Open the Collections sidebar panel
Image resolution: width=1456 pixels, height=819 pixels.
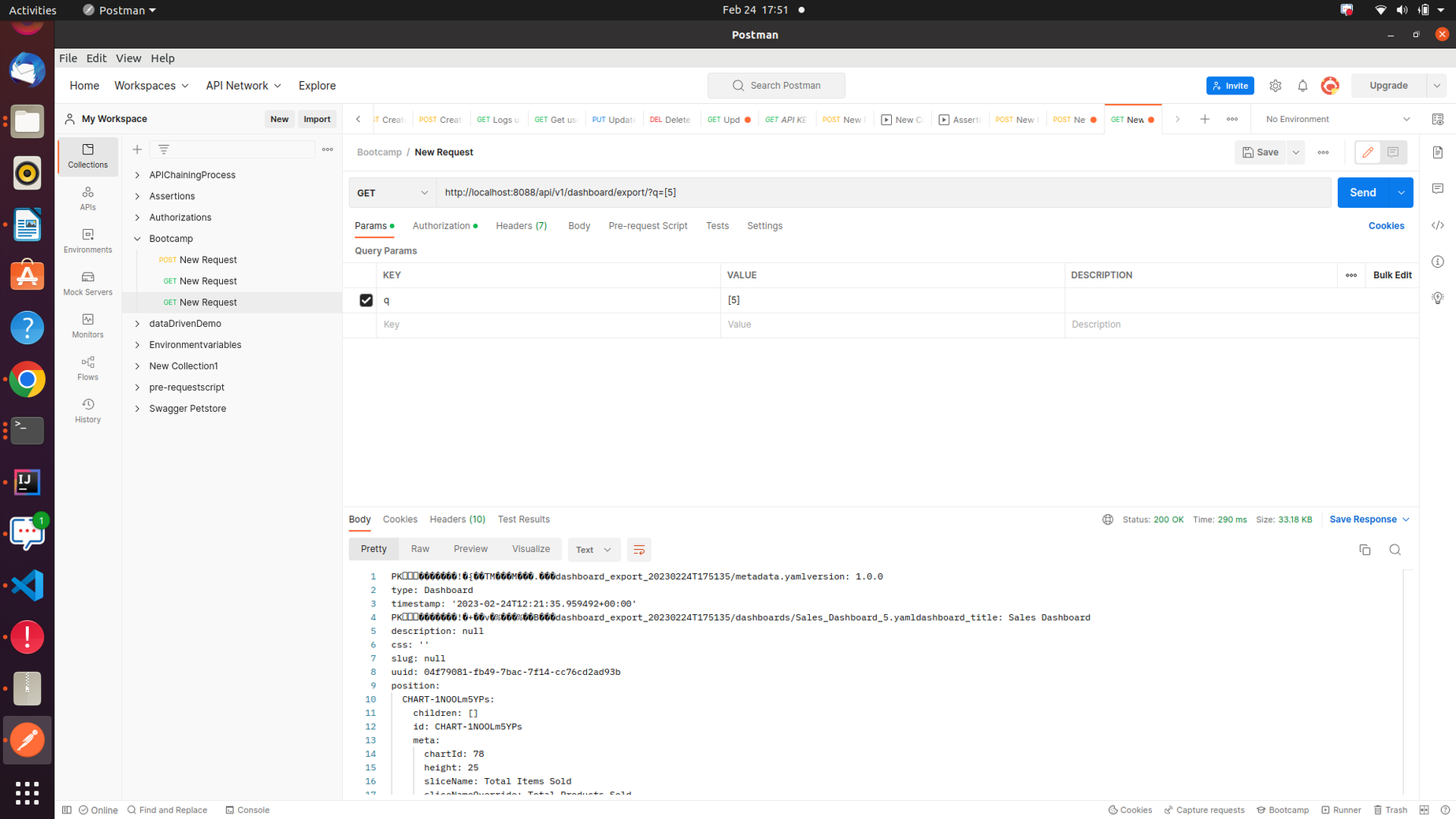click(87, 156)
